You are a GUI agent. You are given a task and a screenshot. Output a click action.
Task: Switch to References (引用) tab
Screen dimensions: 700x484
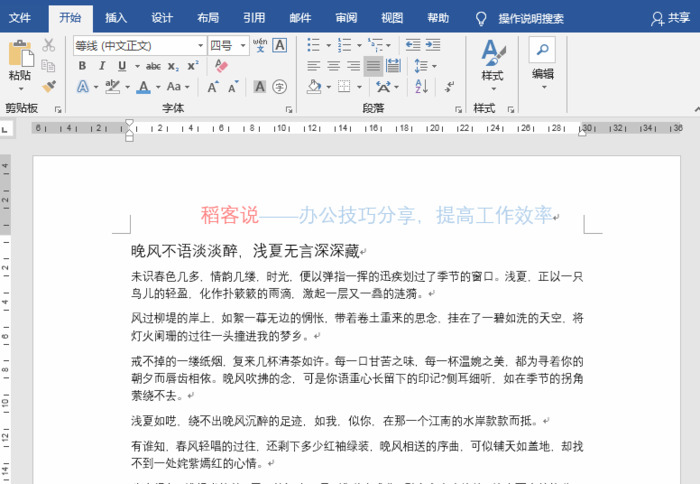[x=254, y=18]
